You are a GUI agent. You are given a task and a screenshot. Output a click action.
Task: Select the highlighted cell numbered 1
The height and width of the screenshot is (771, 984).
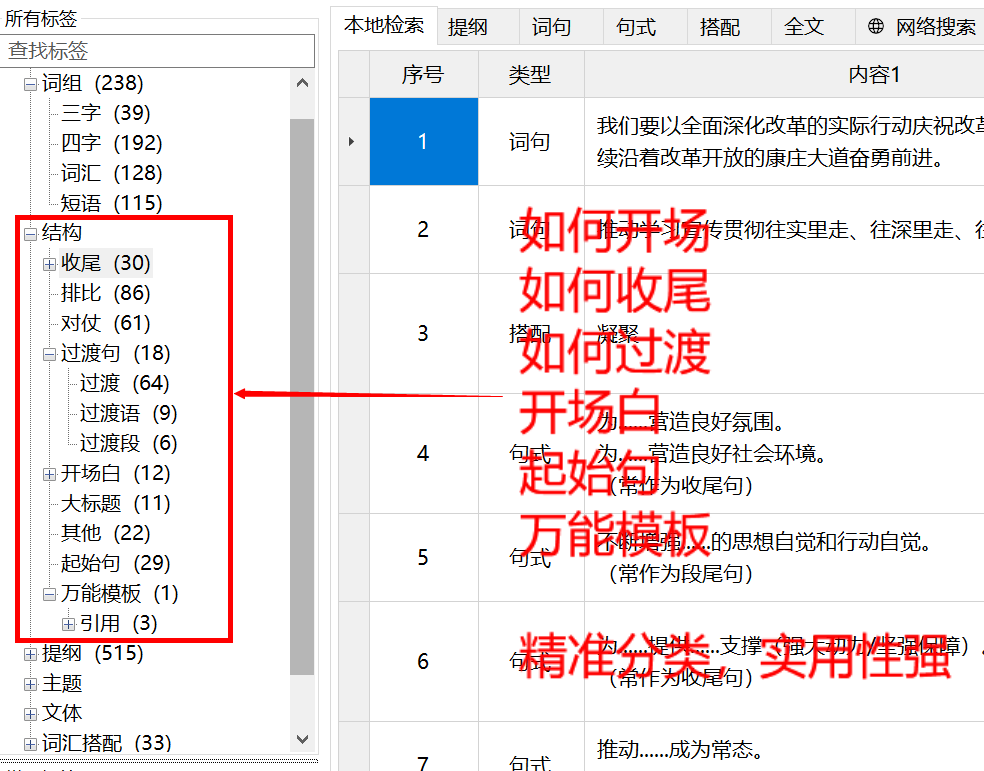pyautogui.click(x=424, y=142)
